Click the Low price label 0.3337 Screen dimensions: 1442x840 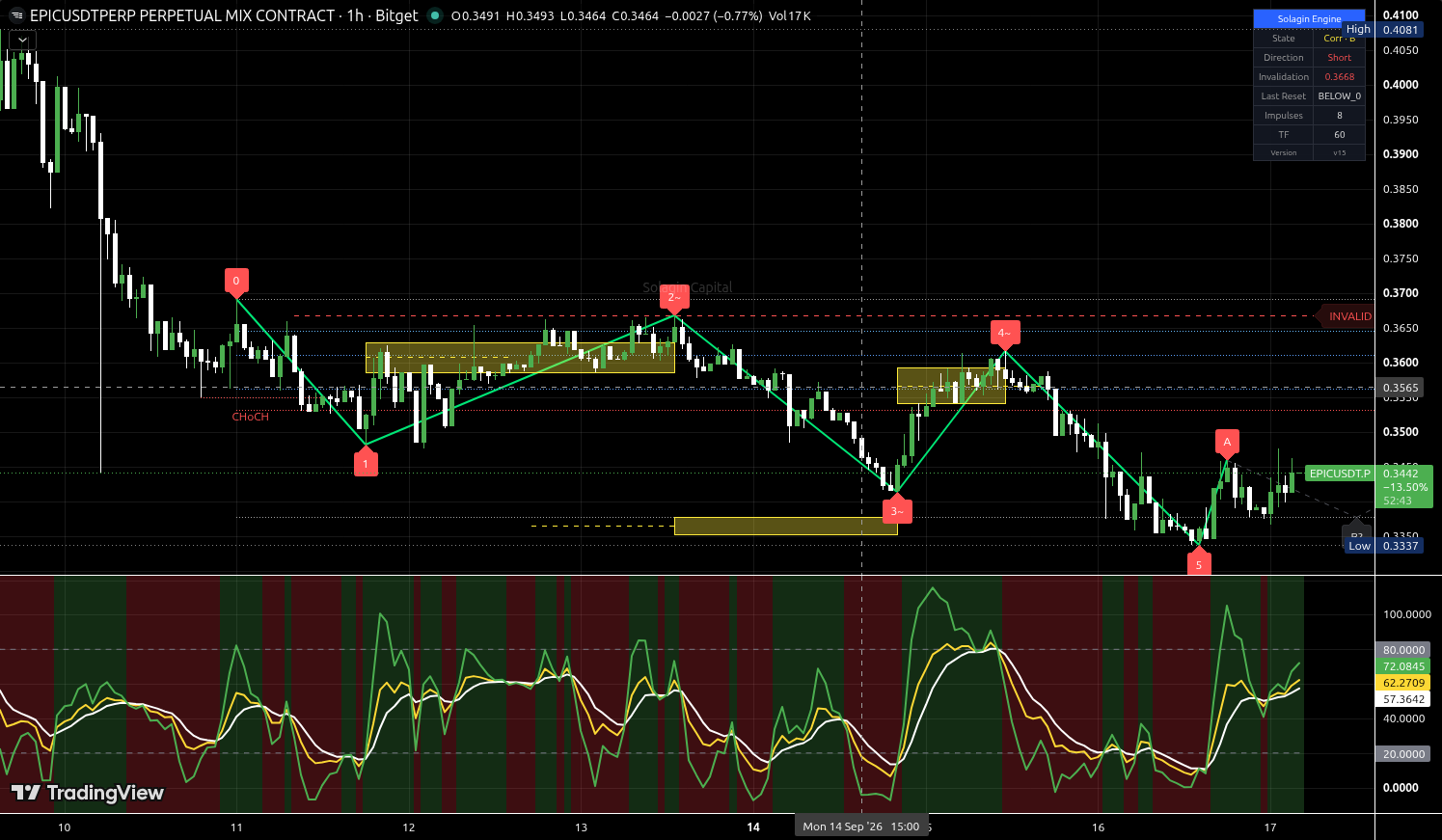[1400, 546]
